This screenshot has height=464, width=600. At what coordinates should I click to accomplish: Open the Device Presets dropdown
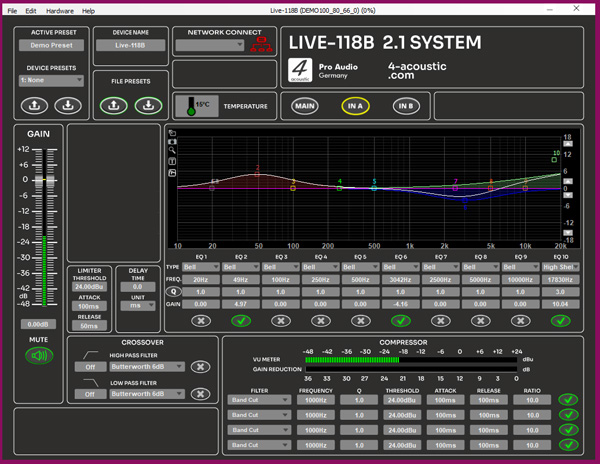coord(51,81)
